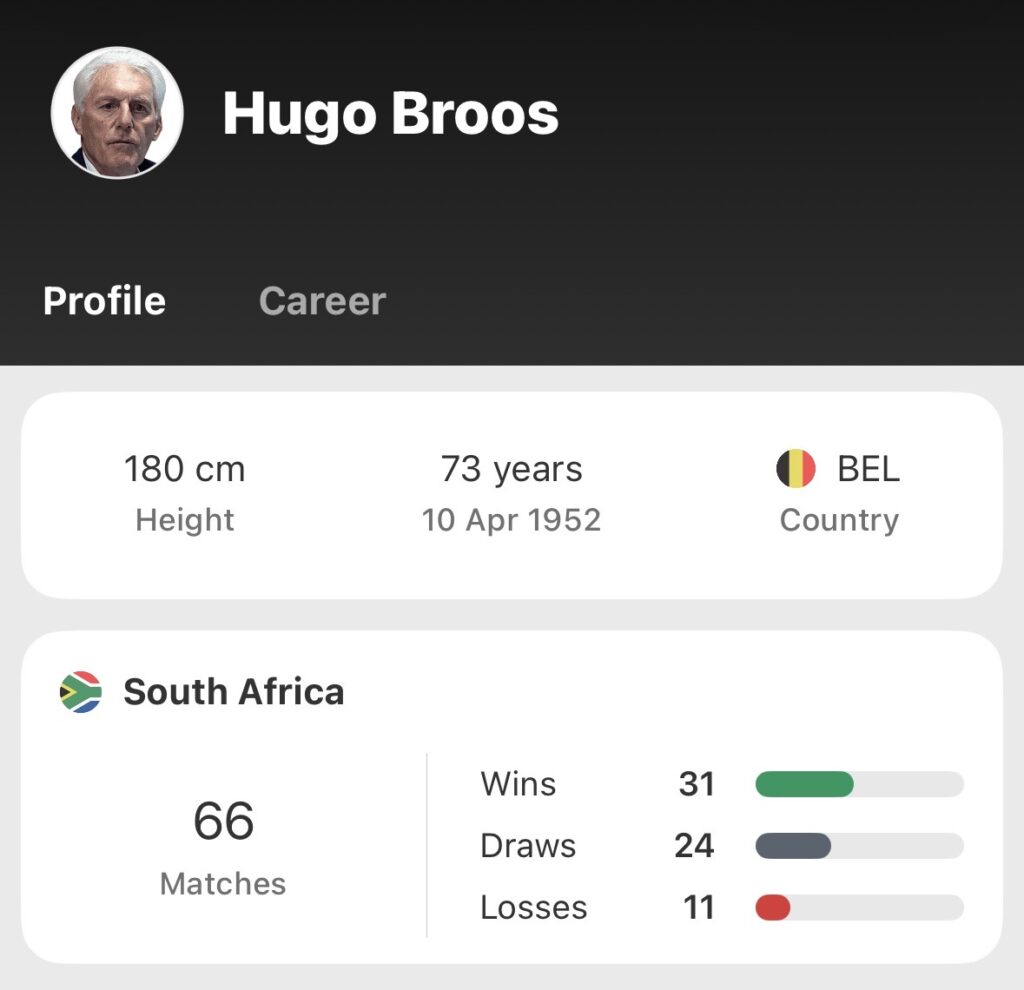Tap the 180 cm height value
Viewport: 1024px width, 990px height.
click(x=184, y=469)
